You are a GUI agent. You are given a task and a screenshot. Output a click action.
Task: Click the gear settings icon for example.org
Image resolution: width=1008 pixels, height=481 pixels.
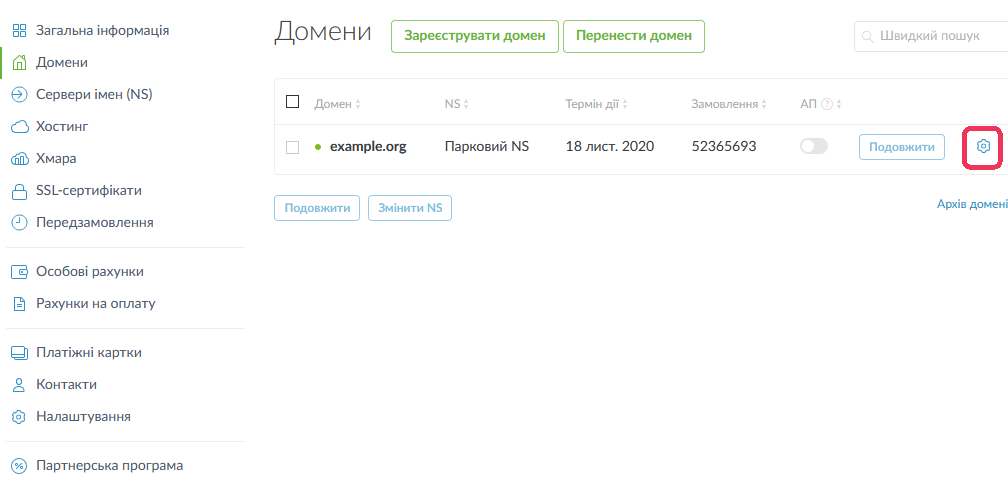pos(983,147)
